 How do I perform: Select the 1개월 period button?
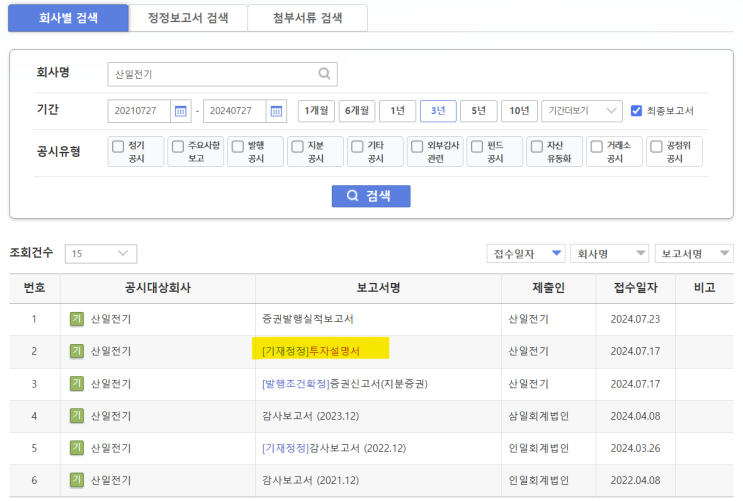pyautogui.click(x=316, y=111)
